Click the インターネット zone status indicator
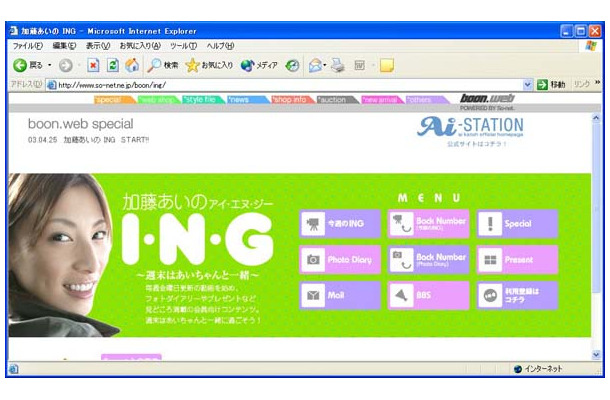The width and height of the screenshot is (610, 400). tap(538, 369)
